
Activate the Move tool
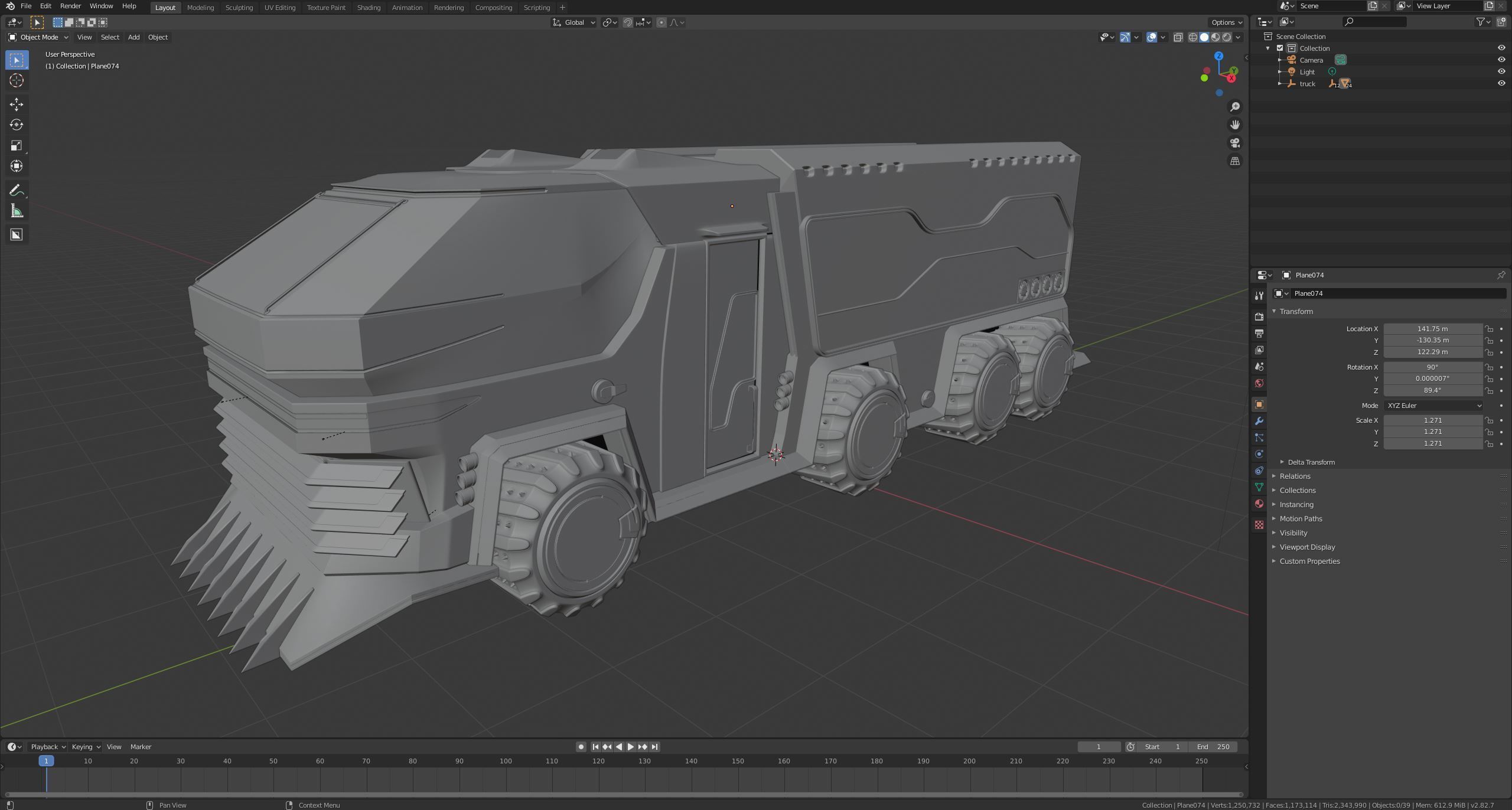click(17, 104)
